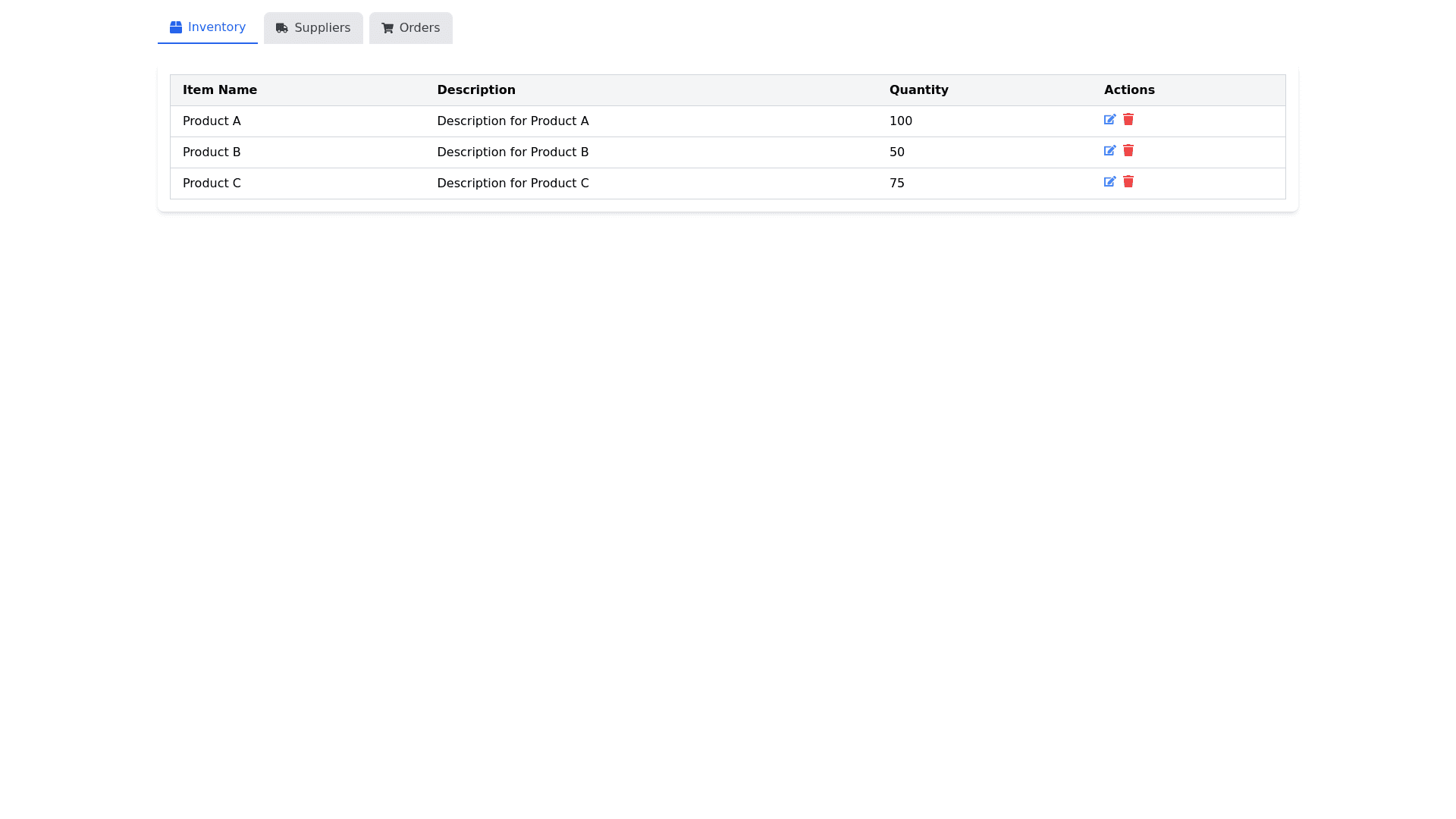Remove Product B via red trash icon
This screenshot has height=819, width=1456.
(x=1128, y=151)
